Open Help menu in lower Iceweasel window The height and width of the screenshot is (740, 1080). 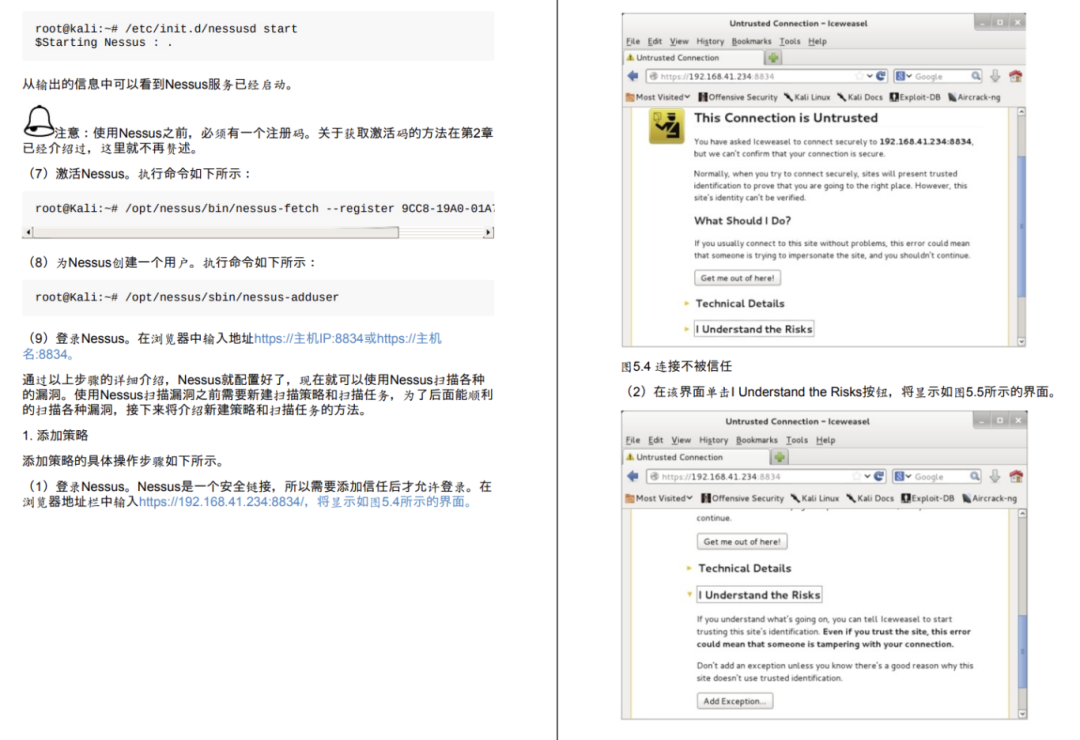pyautogui.click(x=826, y=440)
